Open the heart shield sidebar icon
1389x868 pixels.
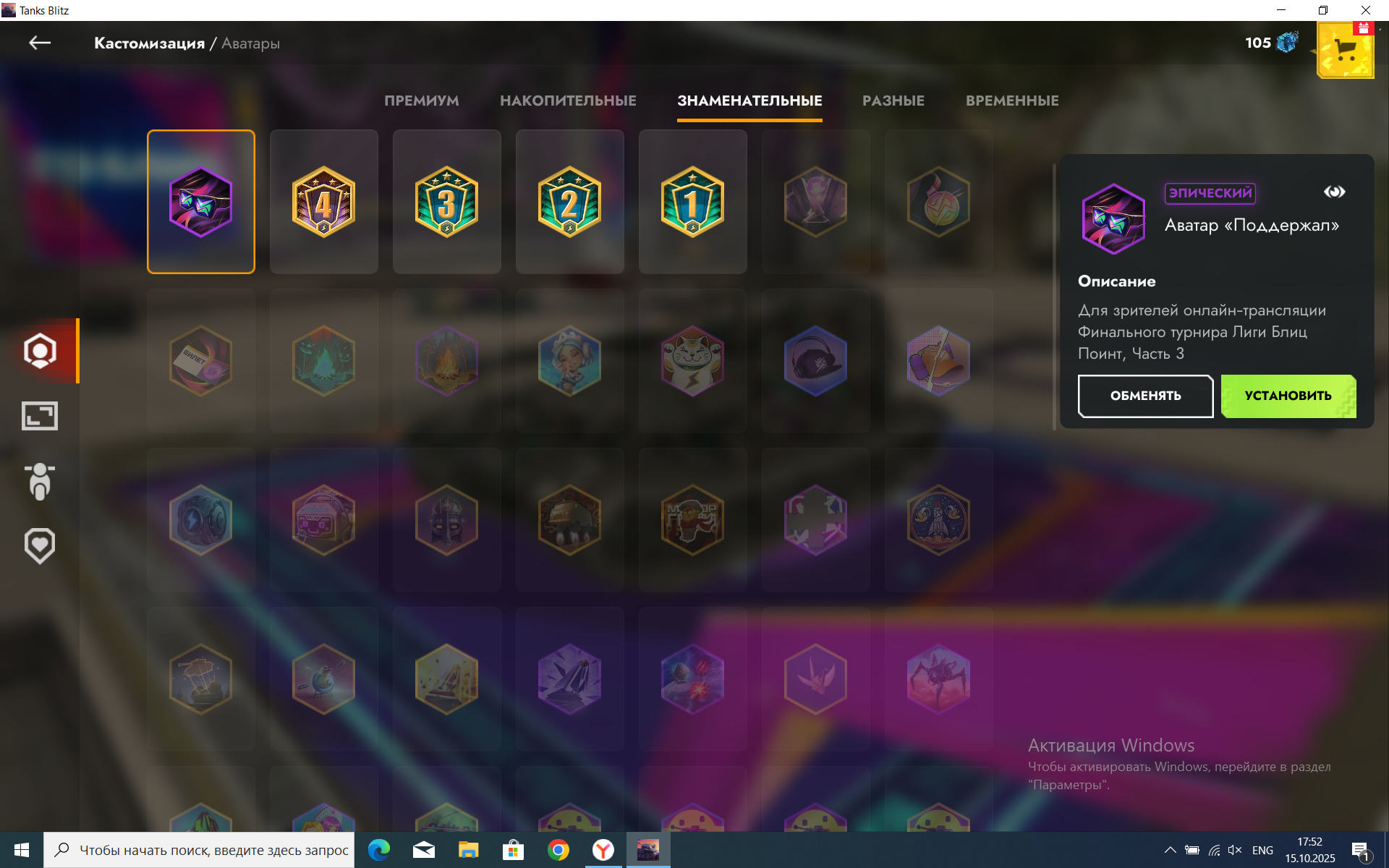pos(40,546)
